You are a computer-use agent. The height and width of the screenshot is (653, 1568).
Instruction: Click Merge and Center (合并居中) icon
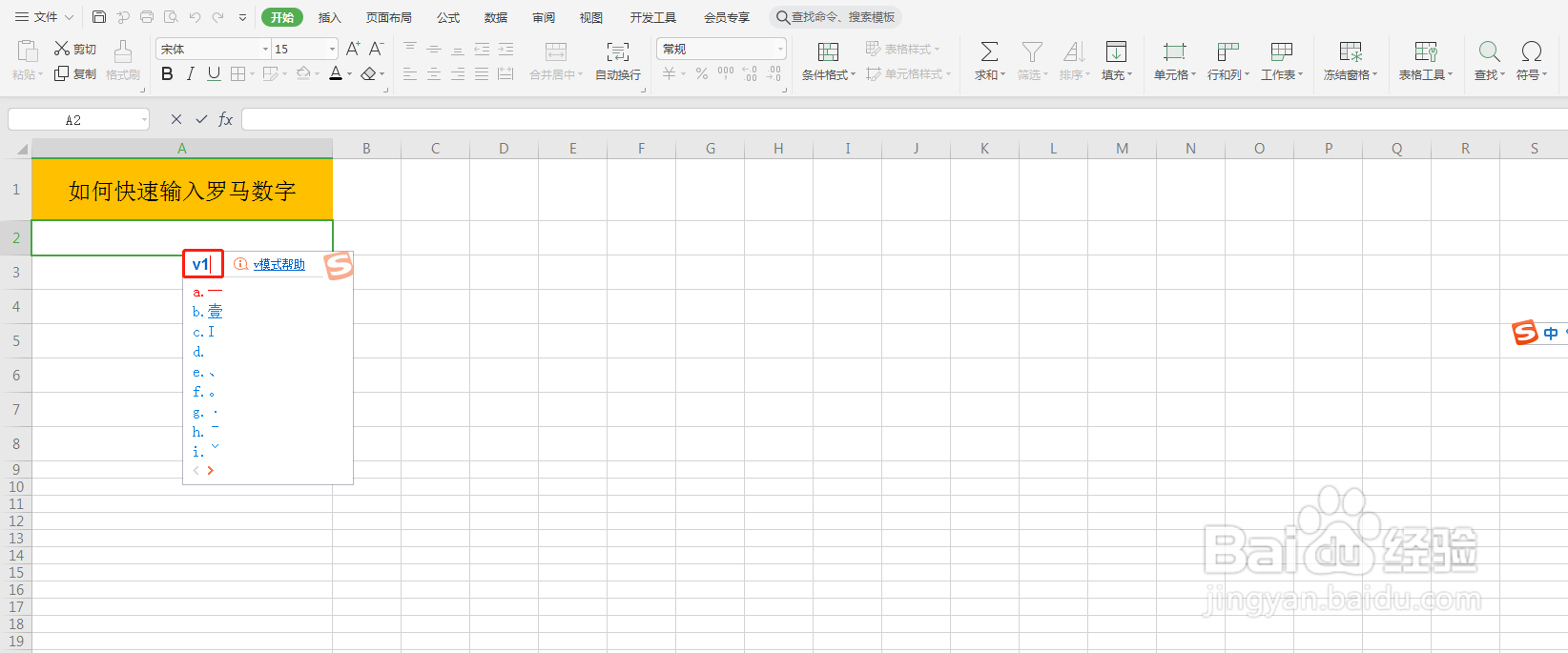point(556,51)
